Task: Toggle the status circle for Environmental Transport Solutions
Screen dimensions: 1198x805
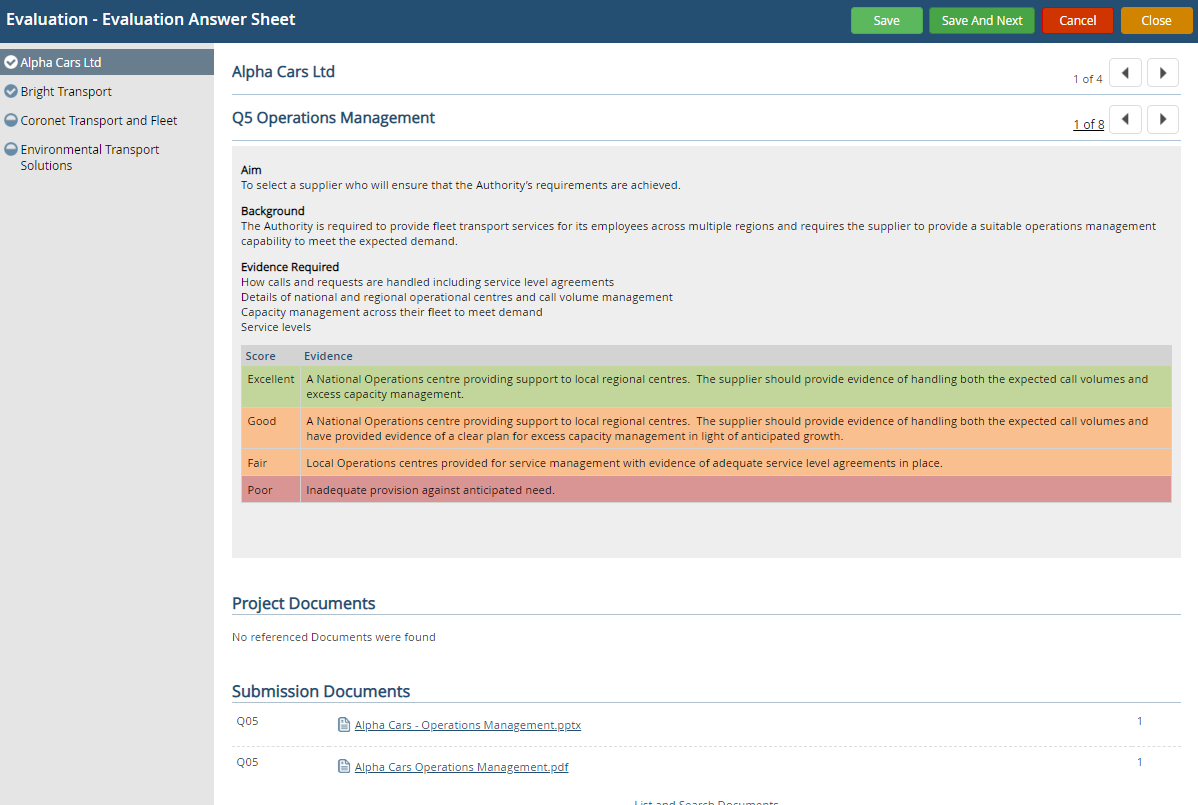Action: click(x=12, y=149)
